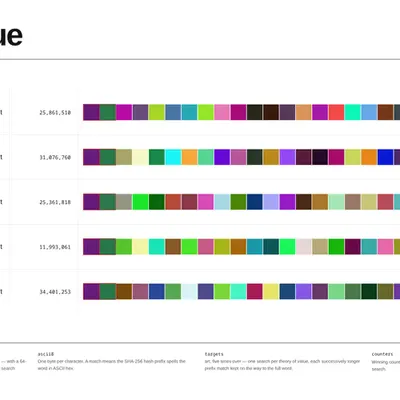Click the ascii8 footer heading

click(x=46, y=354)
